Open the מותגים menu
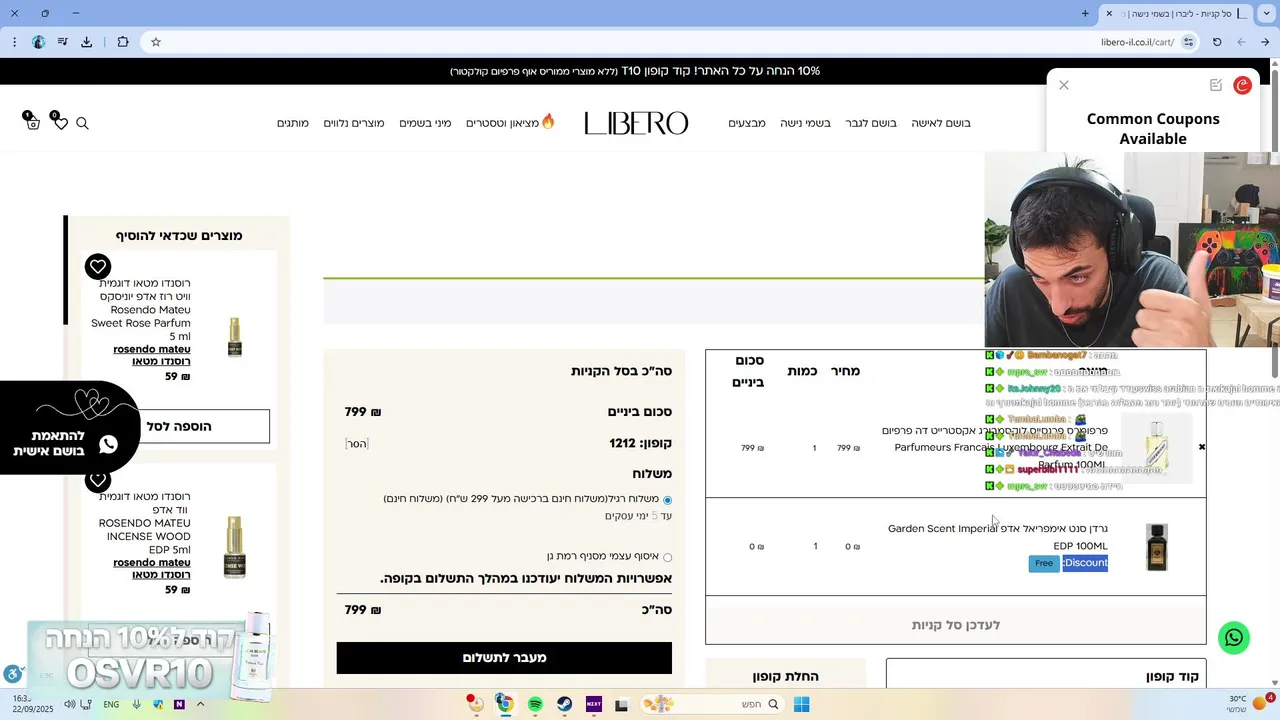This screenshot has height=720, width=1280. (293, 123)
